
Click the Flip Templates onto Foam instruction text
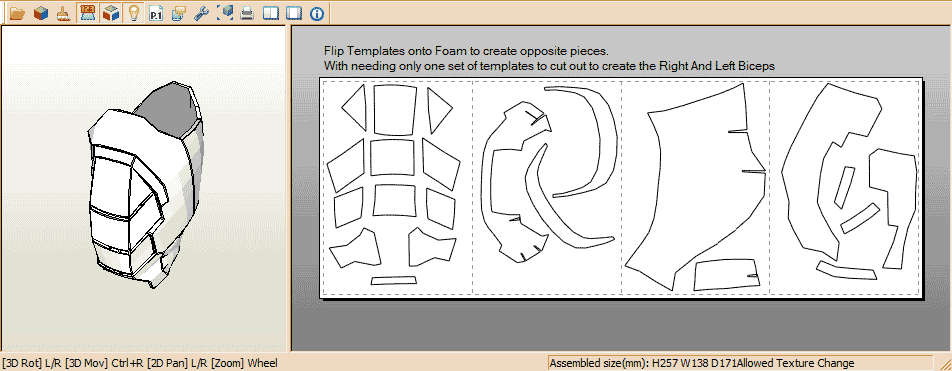[466, 51]
